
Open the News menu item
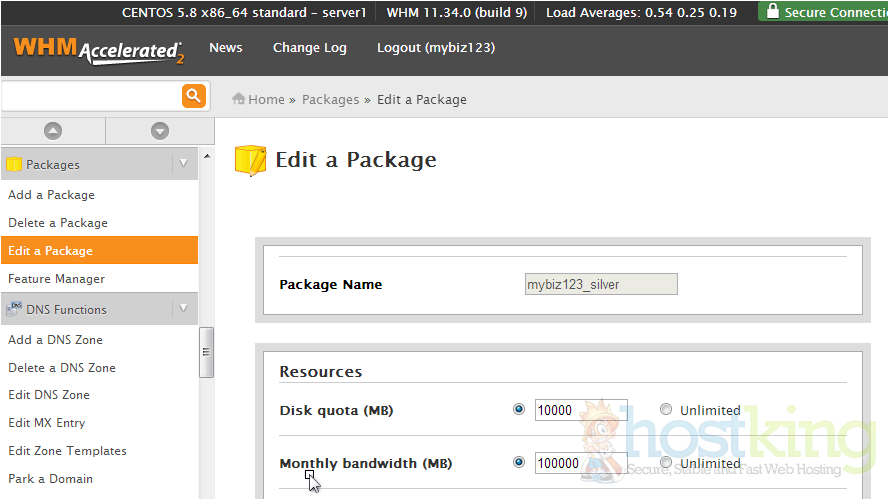pos(225,48)
